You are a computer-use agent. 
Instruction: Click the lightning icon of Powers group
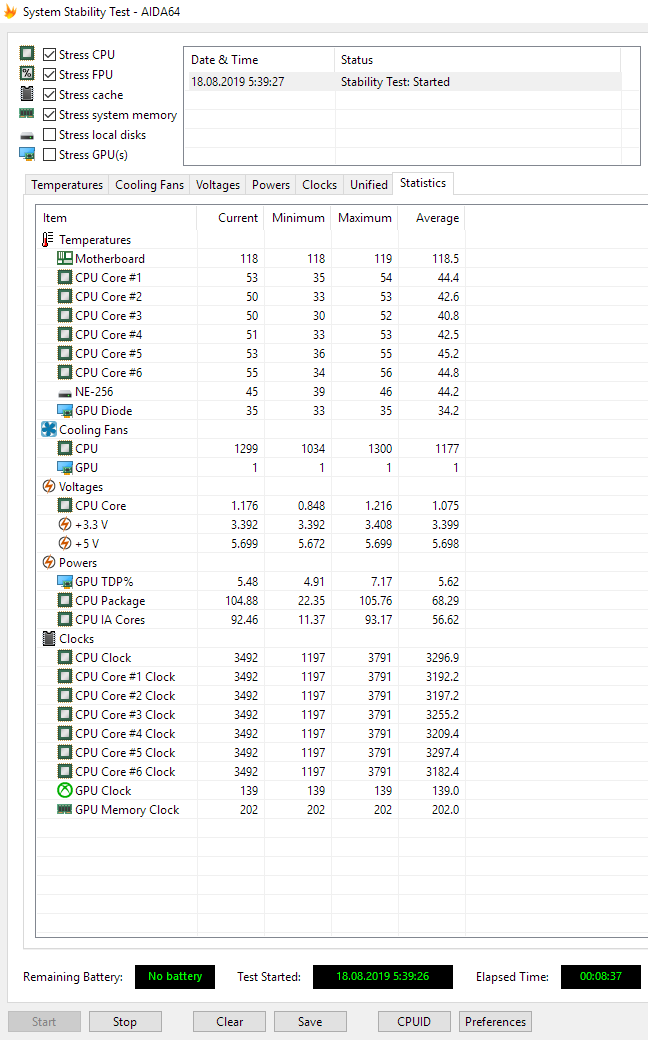(x=48, y=562)
